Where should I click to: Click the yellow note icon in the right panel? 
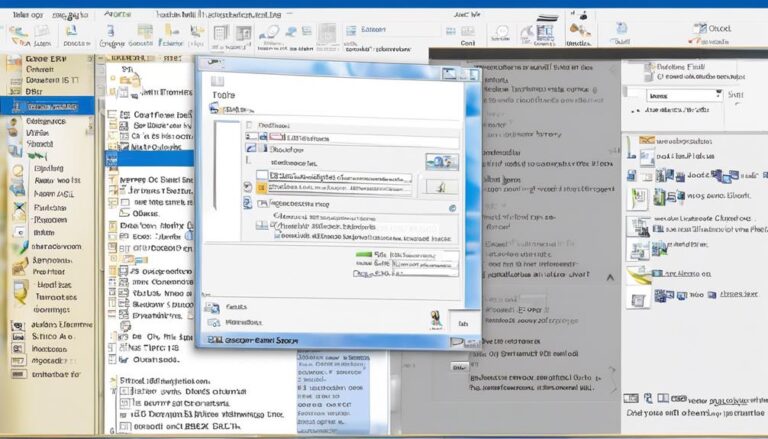pos(635,275)
